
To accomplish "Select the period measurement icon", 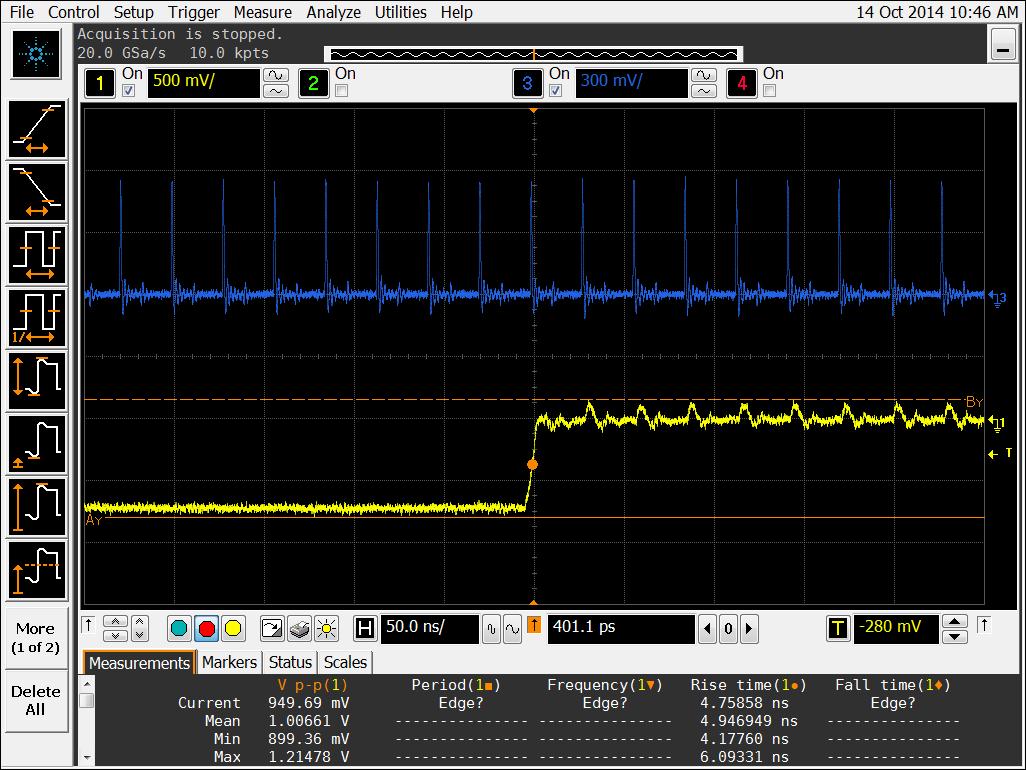I will click(x=37, y=254).
